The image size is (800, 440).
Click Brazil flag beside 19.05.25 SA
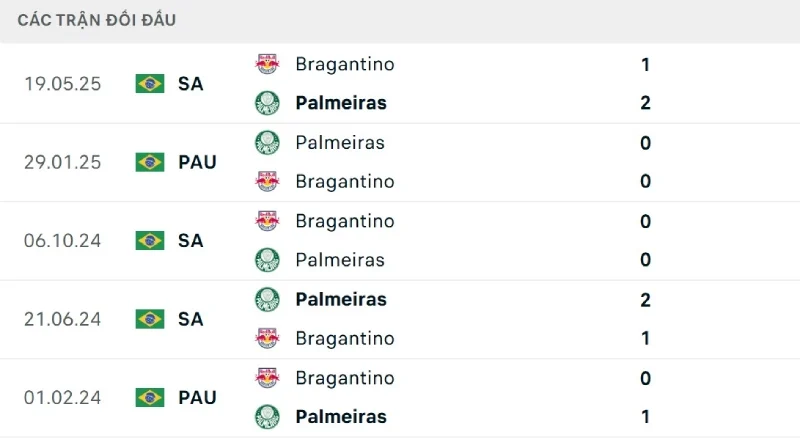coord(150,84)
